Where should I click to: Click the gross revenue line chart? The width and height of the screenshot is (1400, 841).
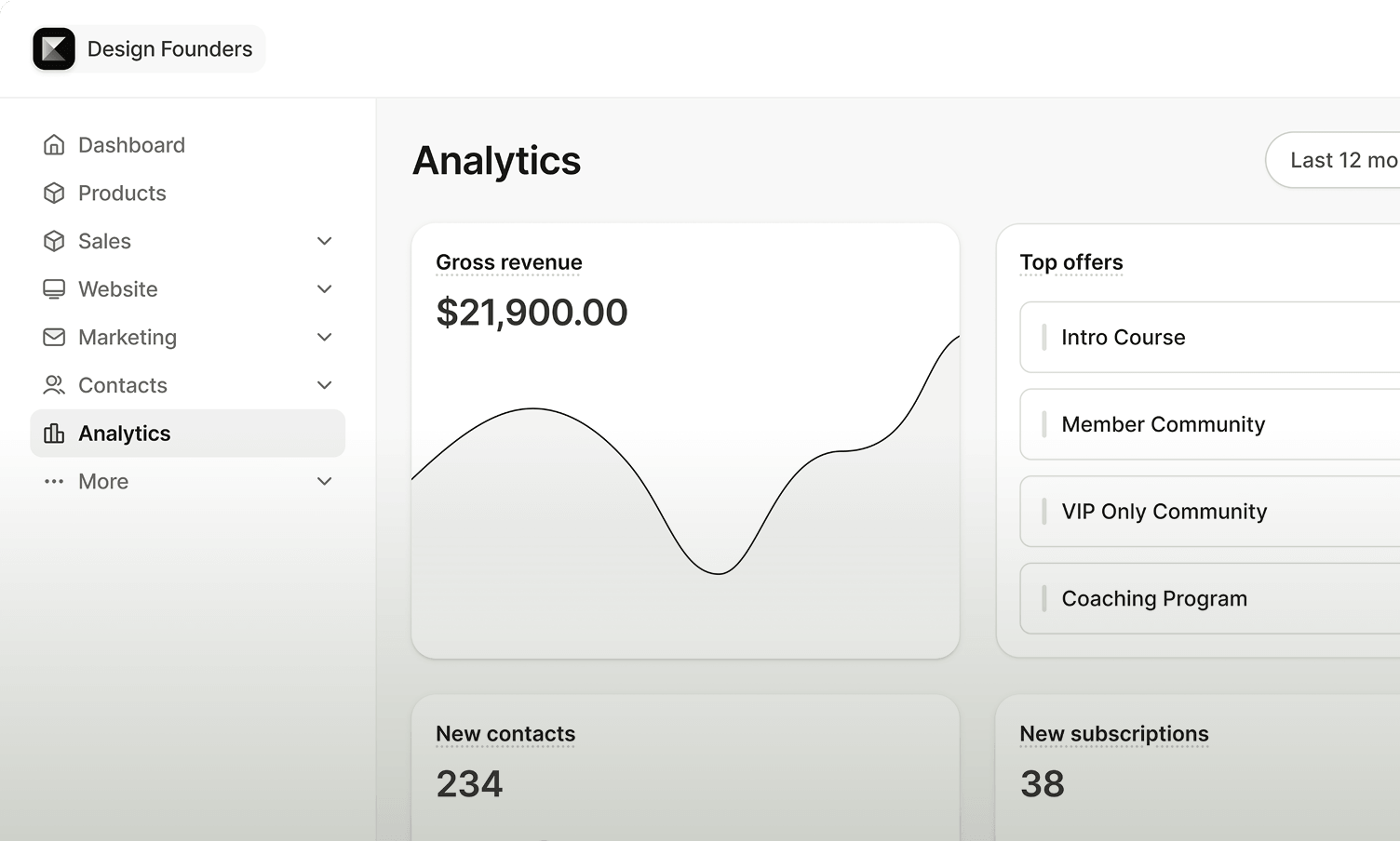(685, 456)
